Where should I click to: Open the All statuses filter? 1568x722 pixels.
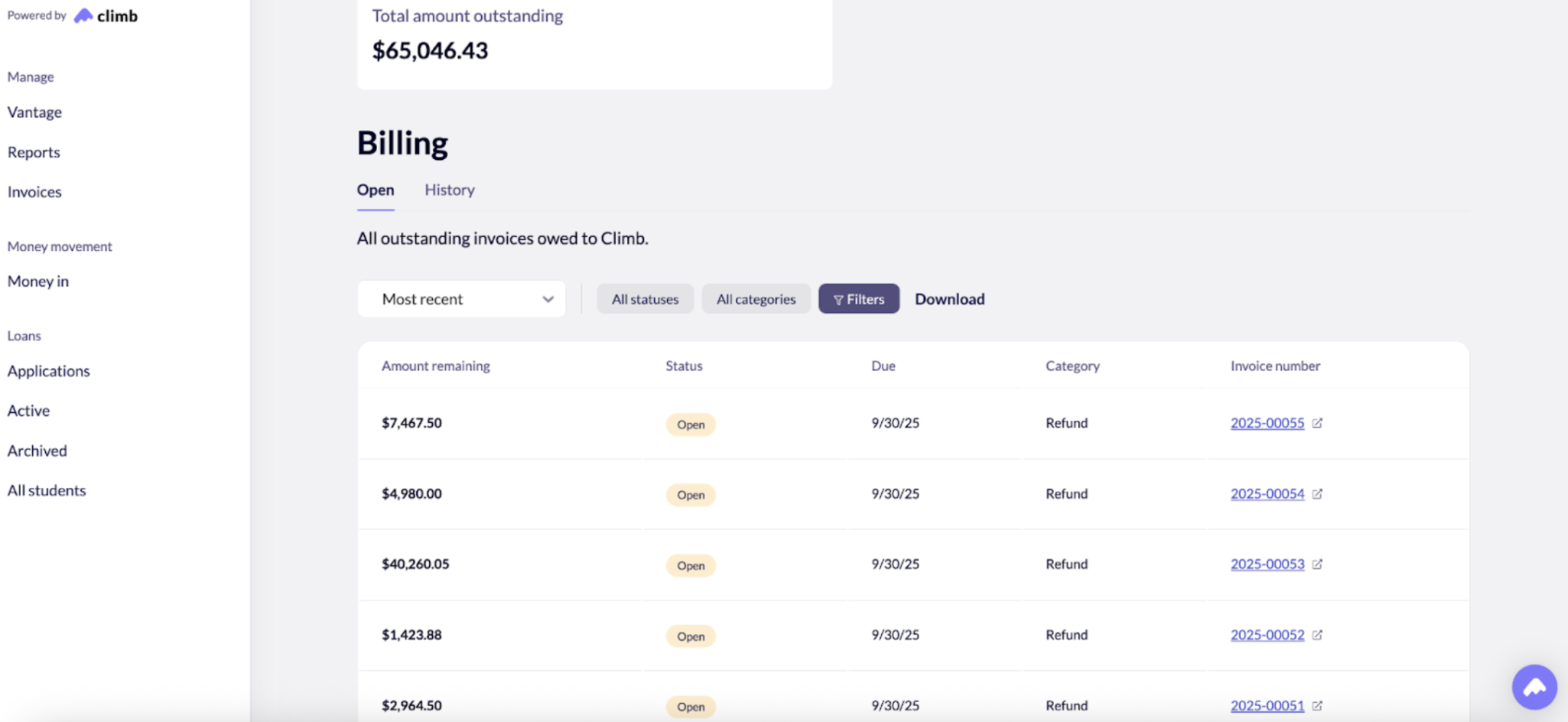tap(645, 299)
